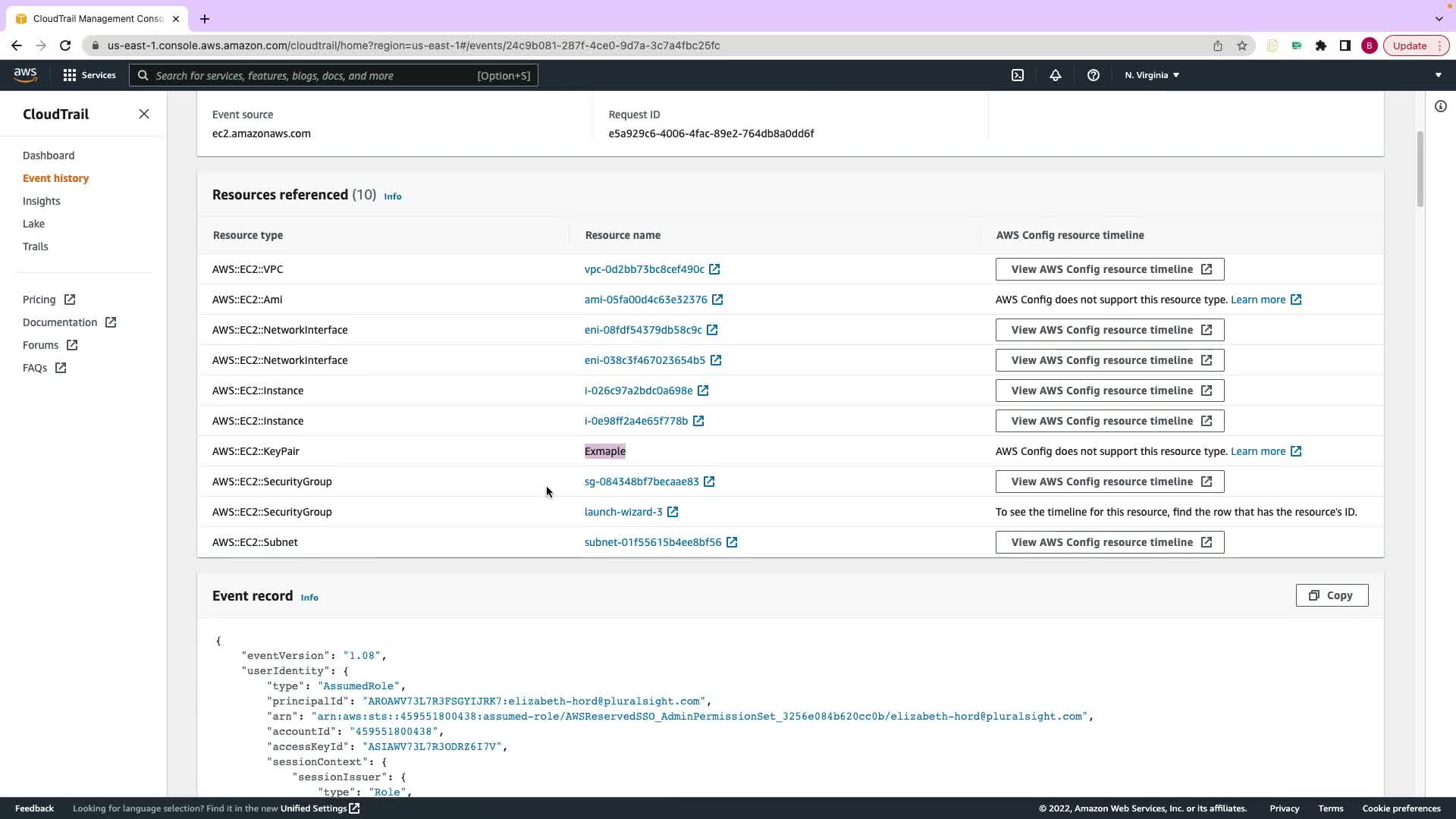The height and width of the screenshot is (819, 1456).
Task: Open the vpc-0d2bb73bc8cef490c resource link
Action: click(644, 269)
